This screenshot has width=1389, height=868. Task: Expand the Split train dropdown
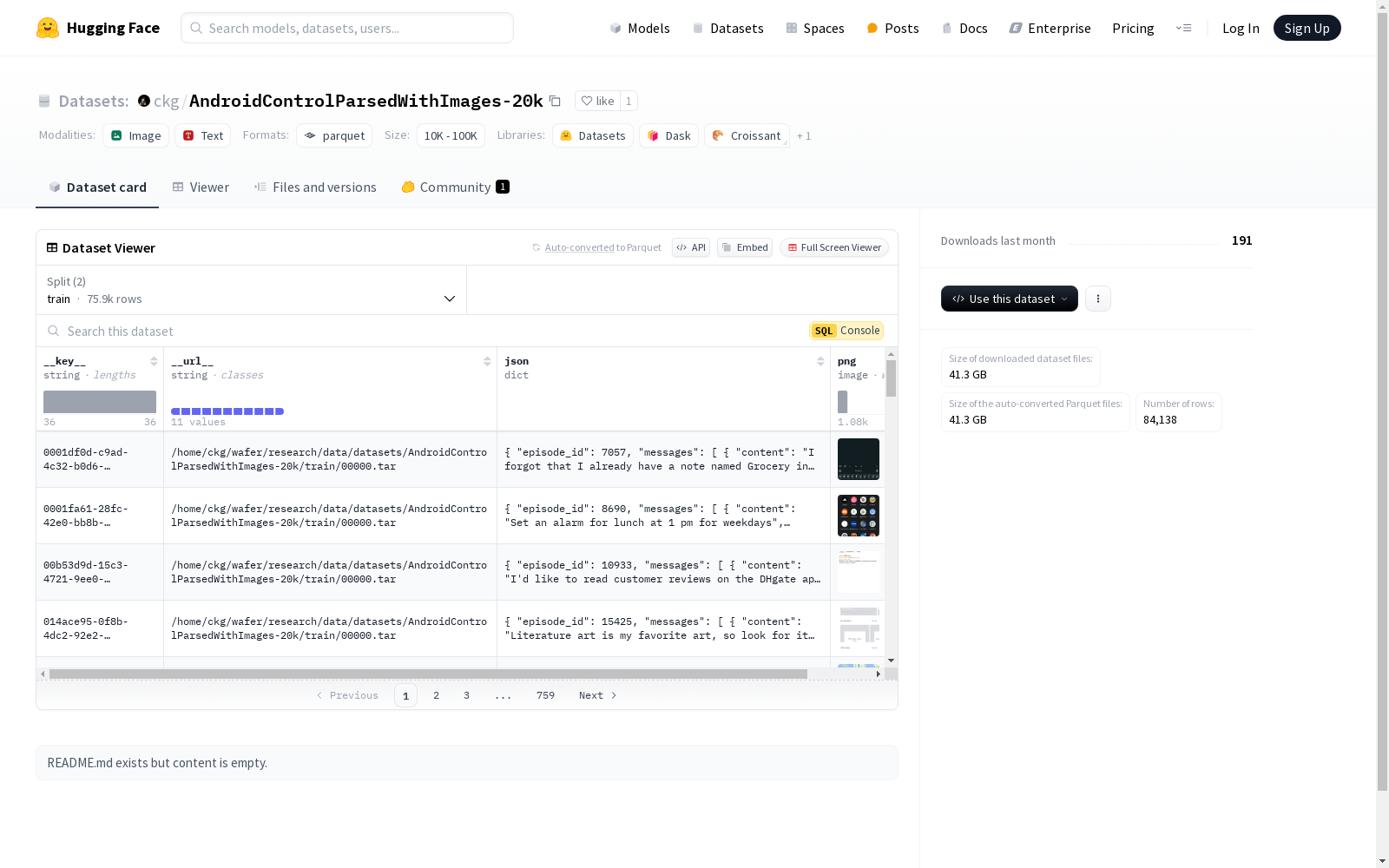[x=252, y=290]
